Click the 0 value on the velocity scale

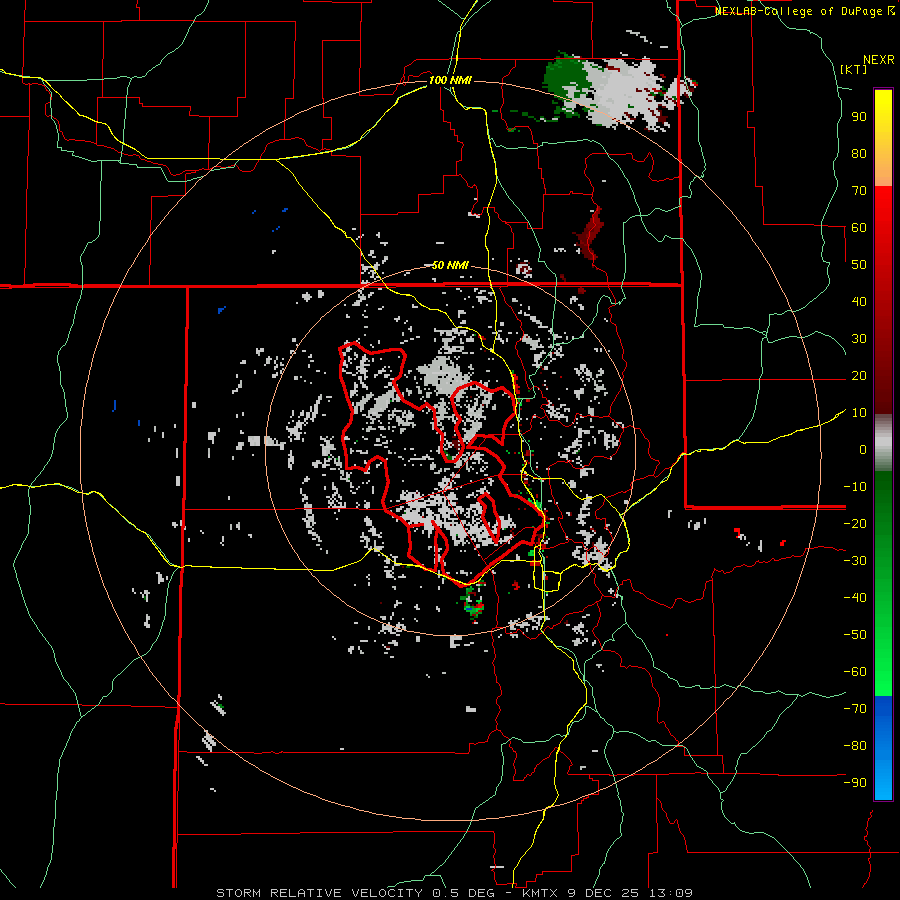coord(863,450)
